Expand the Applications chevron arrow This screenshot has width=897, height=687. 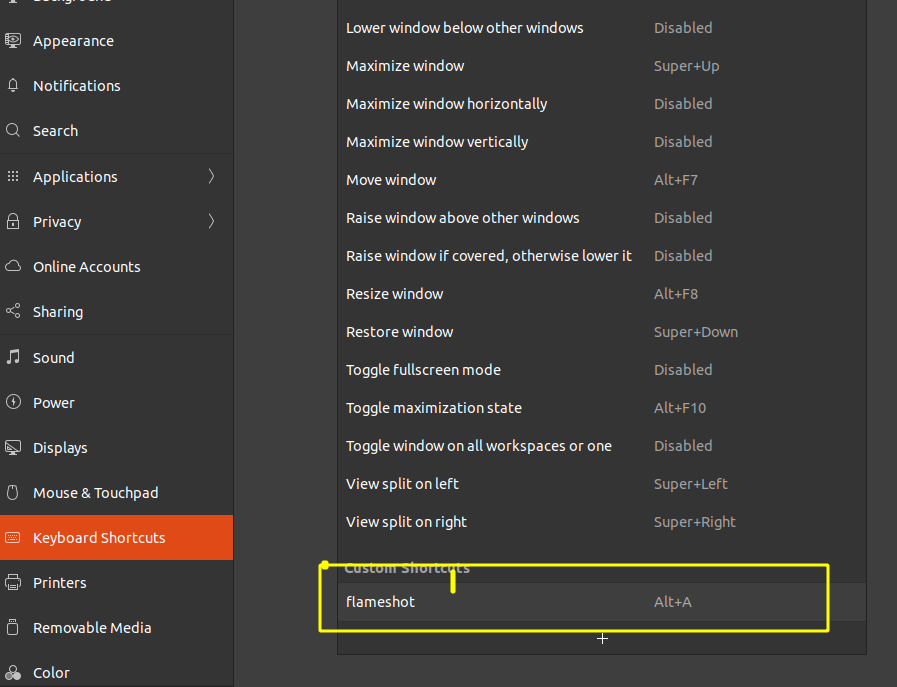[211, 176]
